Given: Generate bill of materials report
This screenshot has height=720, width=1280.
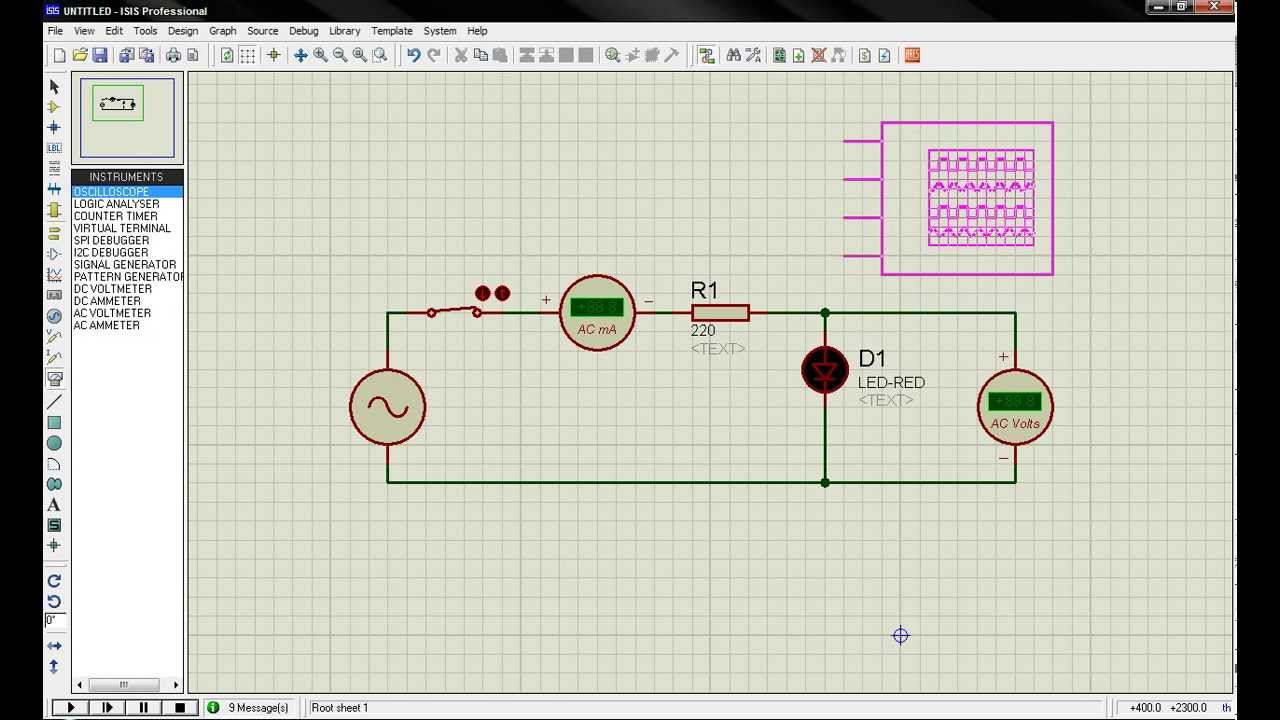Looking at the screenshot, I should pyautogui.click(x=865, y=55).
